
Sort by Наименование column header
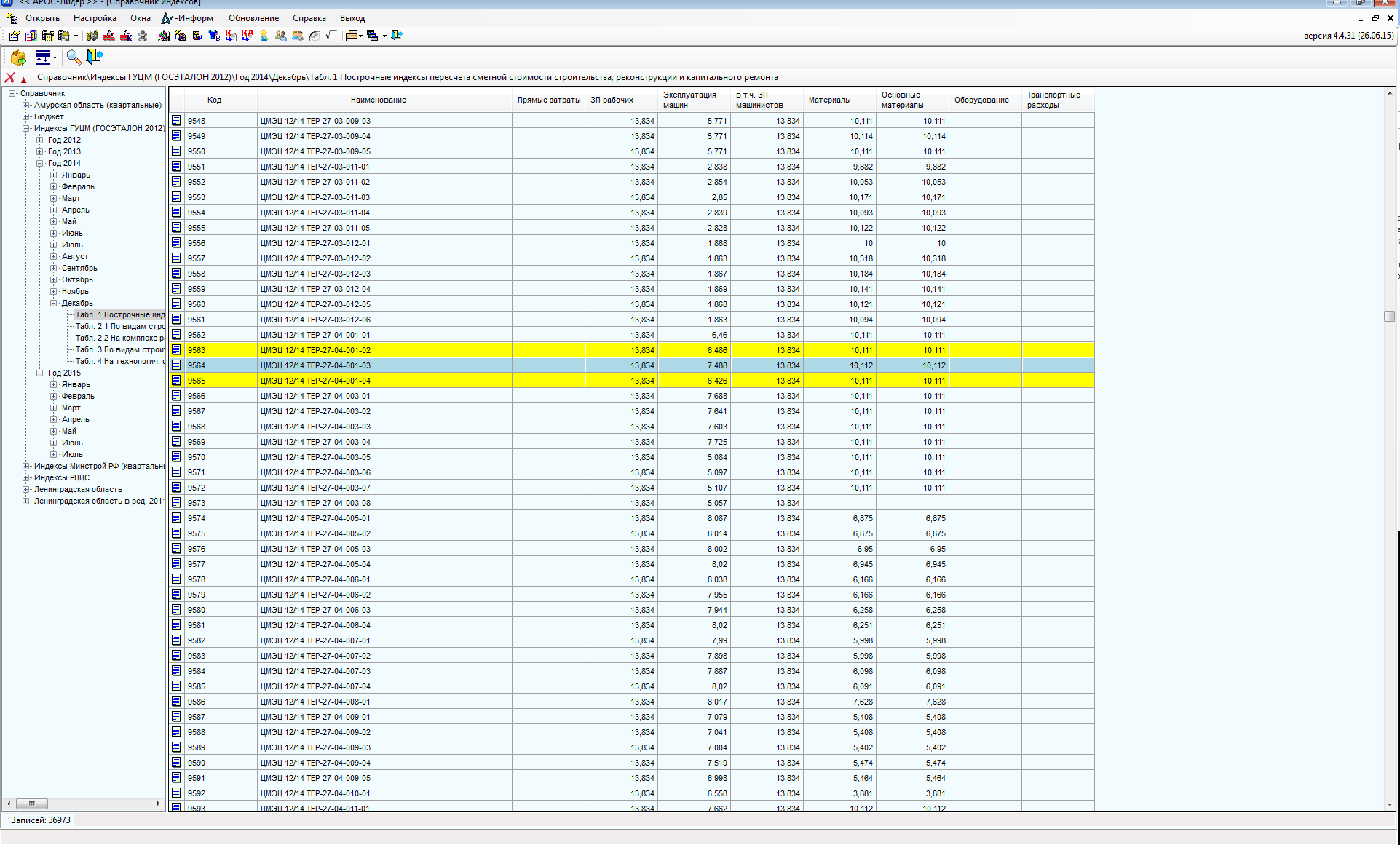pos(378,100)
